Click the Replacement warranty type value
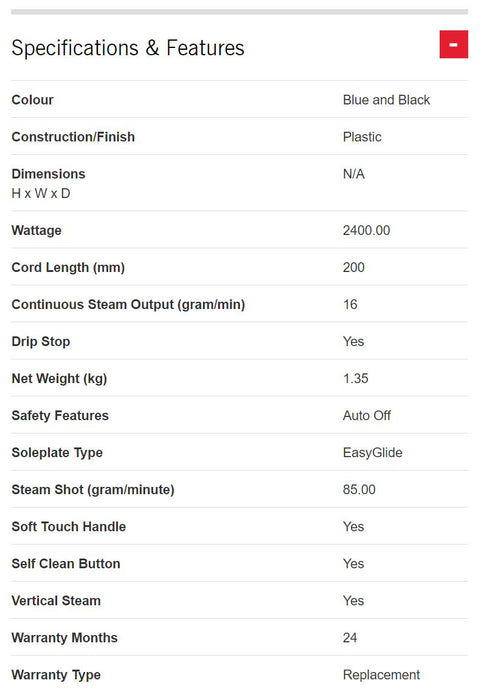Screen dimensions: 492x700 point(381,675)
